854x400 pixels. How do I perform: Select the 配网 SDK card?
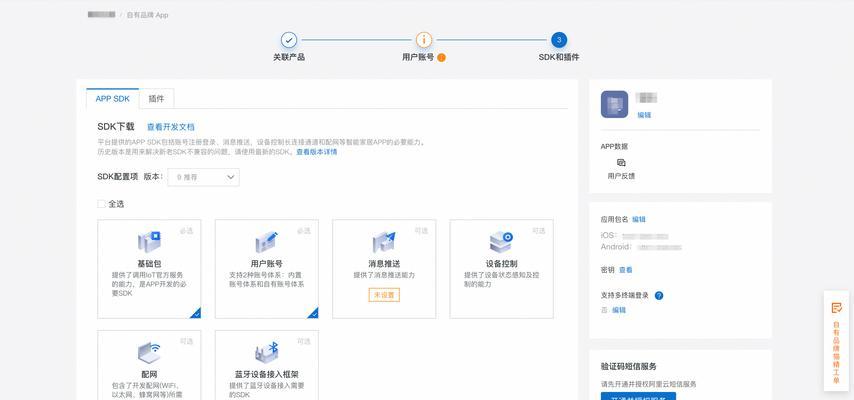coord(149,365)
